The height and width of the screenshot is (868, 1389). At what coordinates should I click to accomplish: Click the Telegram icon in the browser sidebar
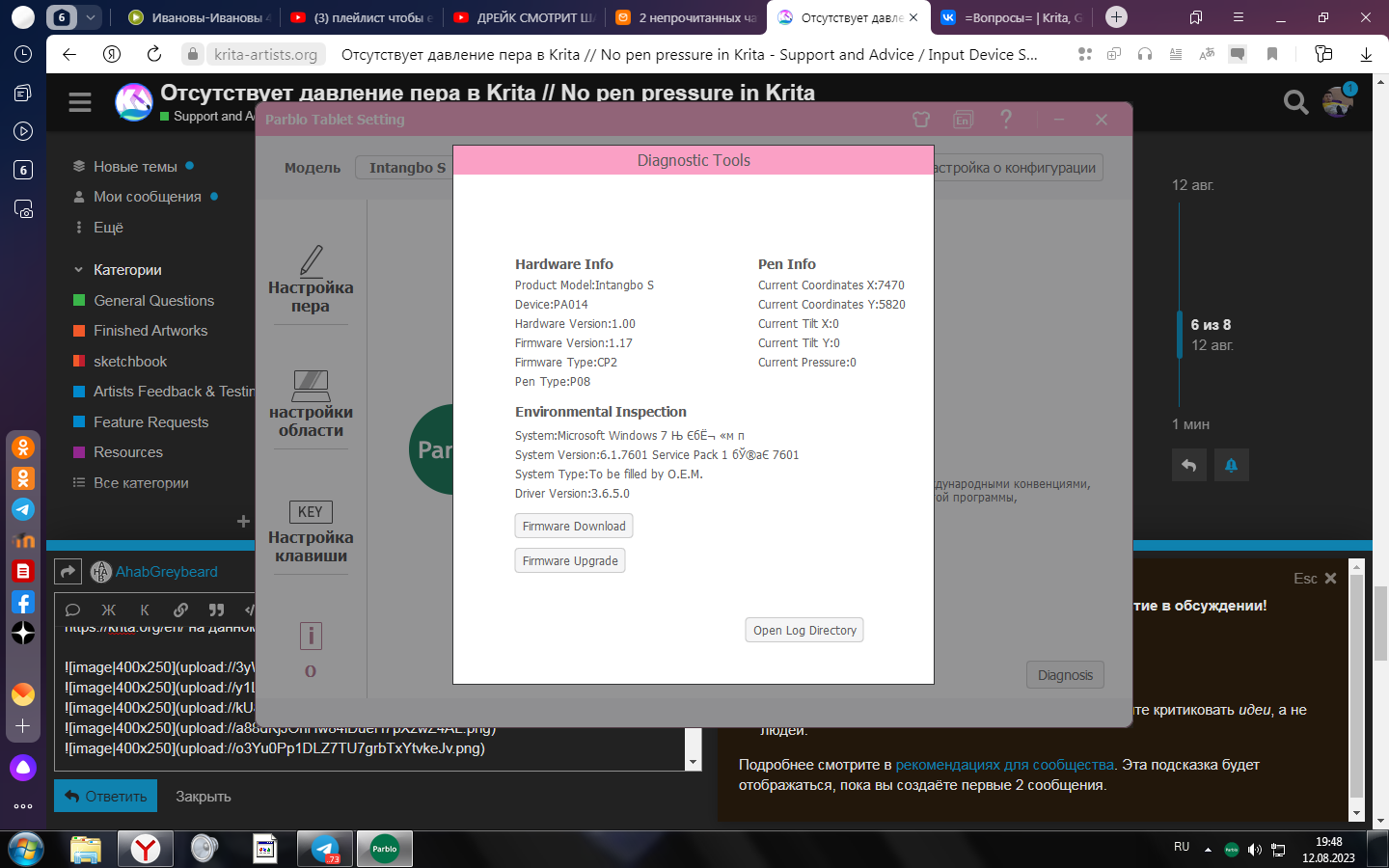(23, 509)
